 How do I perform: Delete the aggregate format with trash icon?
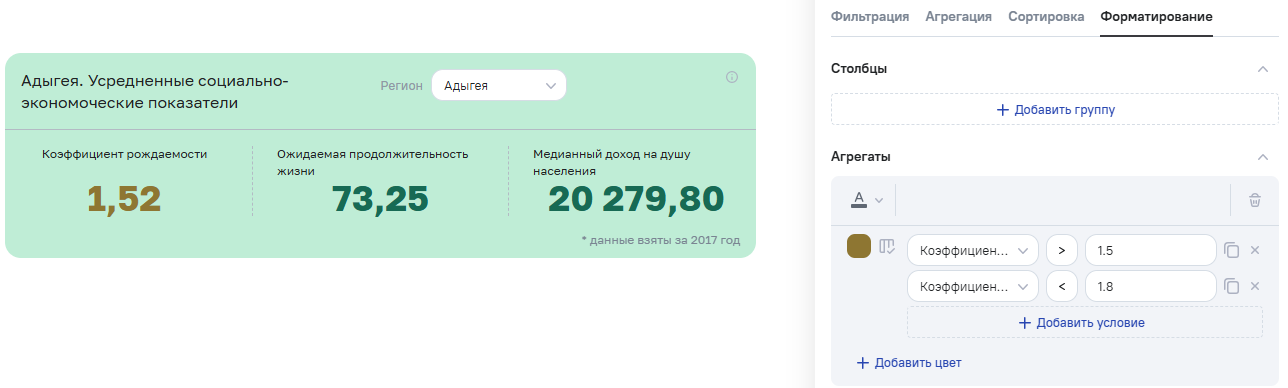(x=1254, y=200)
